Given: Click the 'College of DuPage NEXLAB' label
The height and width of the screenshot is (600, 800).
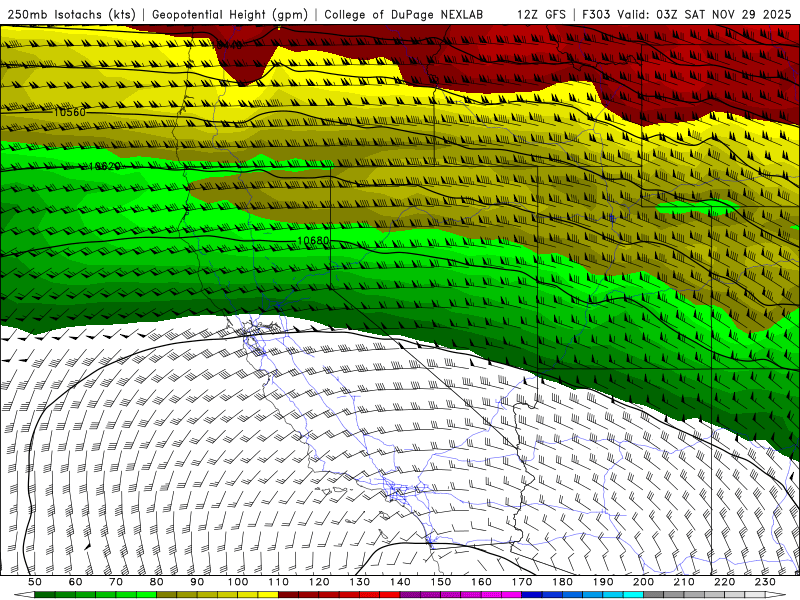Looking at the screenshot, I should coord(404,14).
